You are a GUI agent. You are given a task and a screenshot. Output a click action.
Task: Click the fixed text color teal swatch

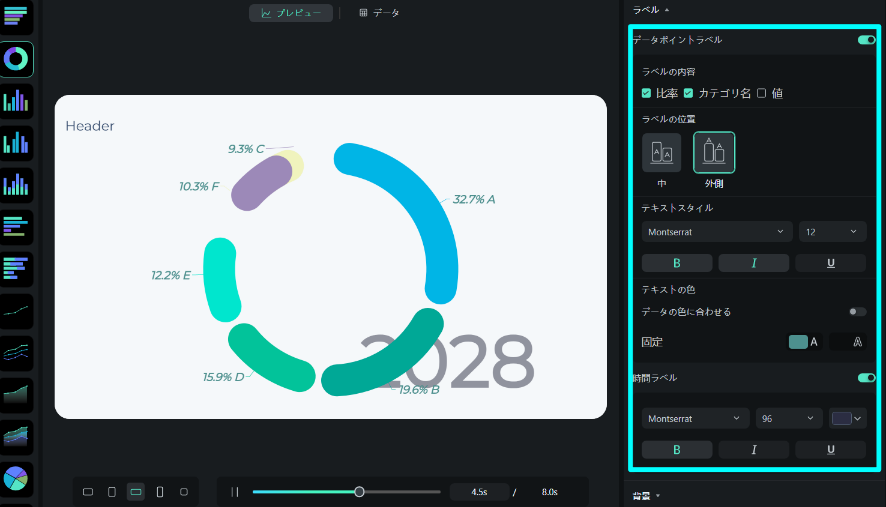pos(798,342)
